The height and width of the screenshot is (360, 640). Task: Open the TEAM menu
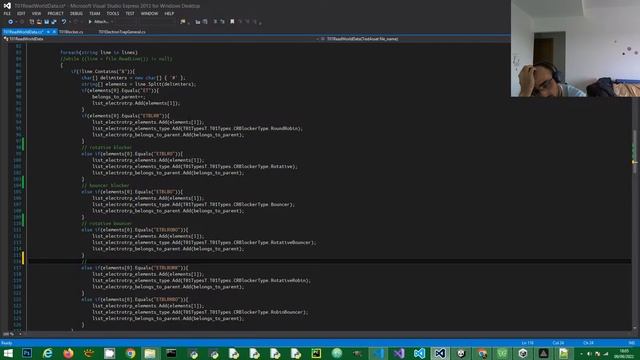tap(95, 13)
